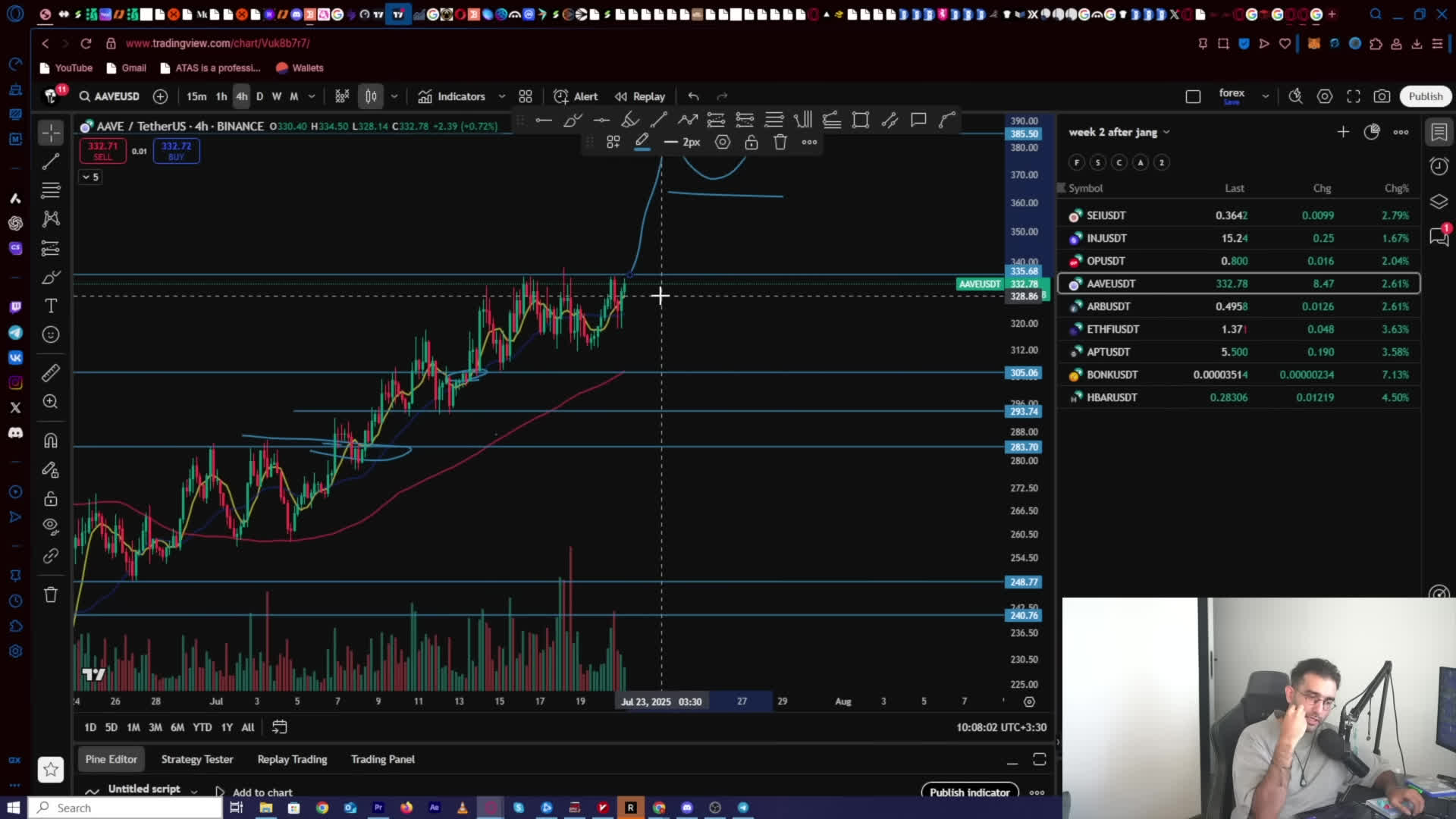Remove objects with the trash icon
Image resolution: width=1456 pixels, height=819 pixels.
pos(51,595)
